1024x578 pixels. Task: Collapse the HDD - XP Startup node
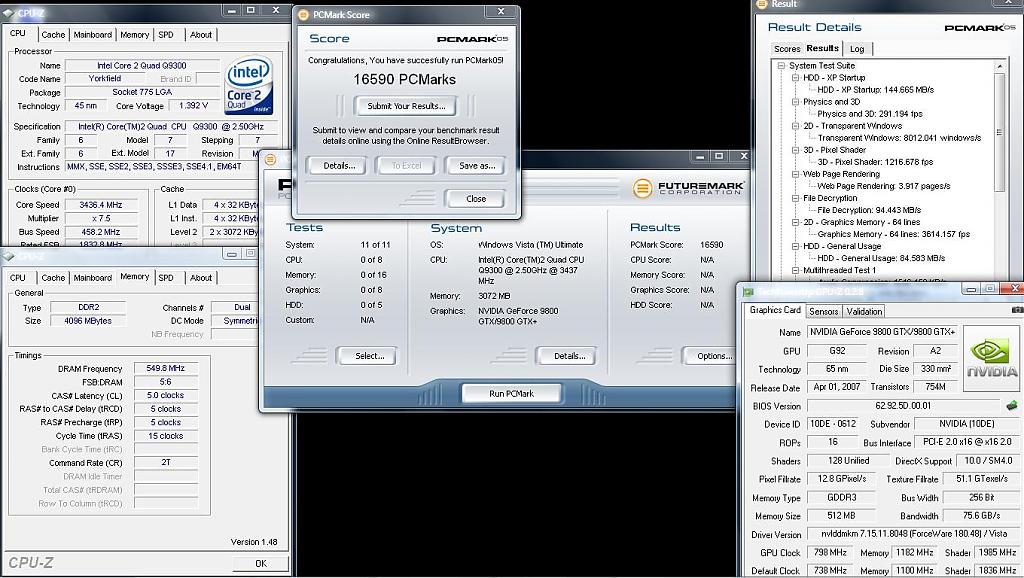tap(795, 78)
